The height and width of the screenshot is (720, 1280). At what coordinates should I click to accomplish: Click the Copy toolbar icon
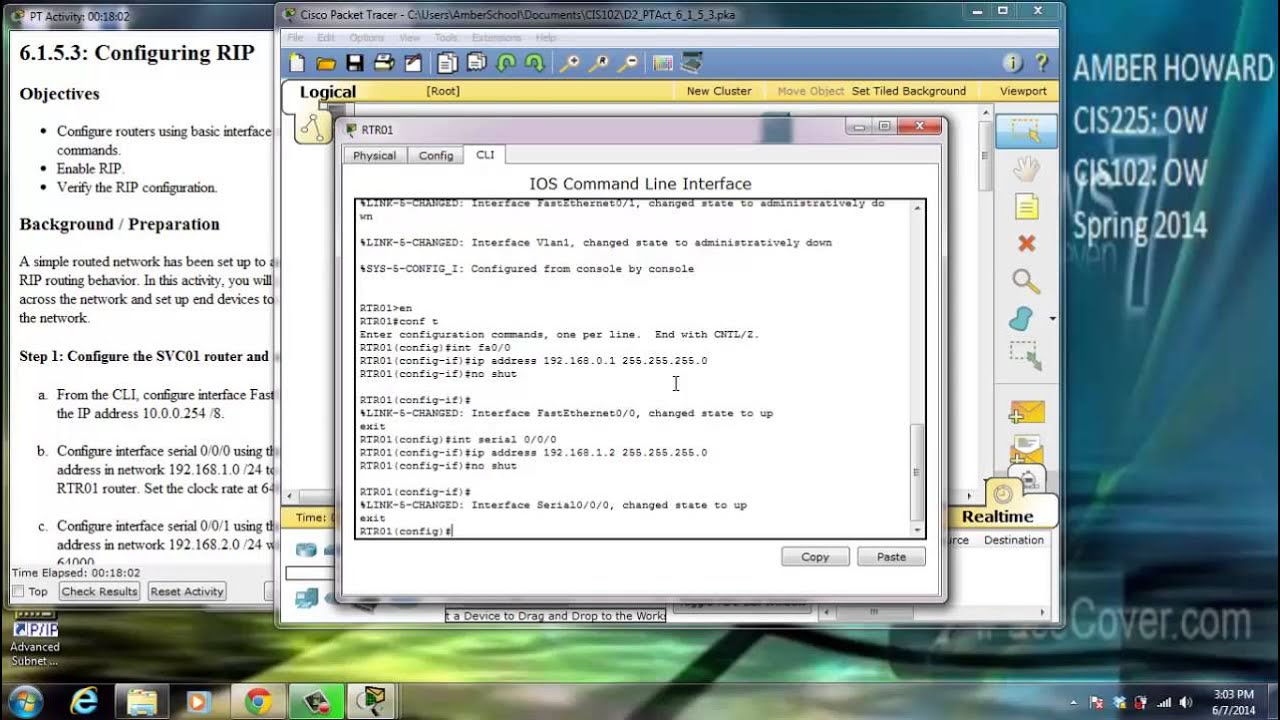(447, 63)
